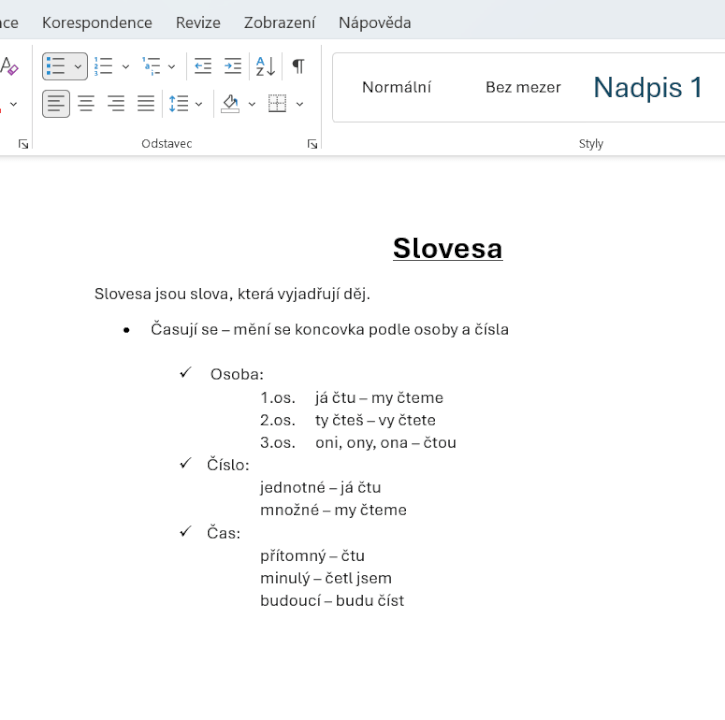Increase the paragraph indent
Image resolution: width=725 pixels, height=720 pixels.
(233, 66)
